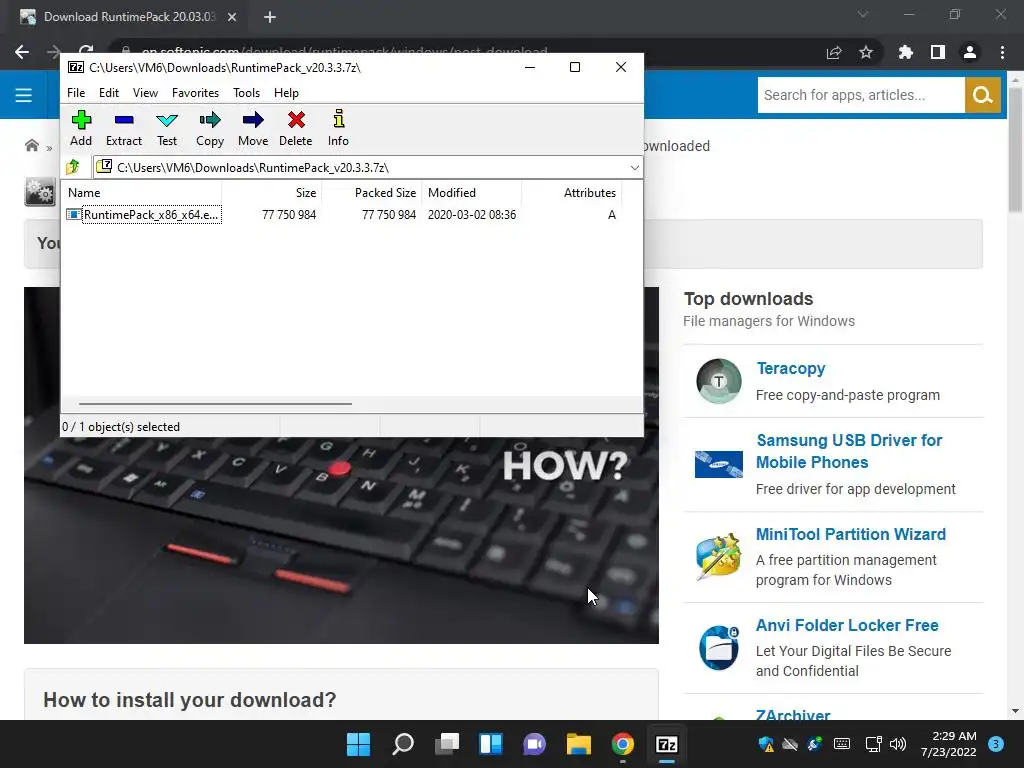1024x768 pixels.
Task: Bookmark this page with the star icon
Action: (x=866, y=52)
